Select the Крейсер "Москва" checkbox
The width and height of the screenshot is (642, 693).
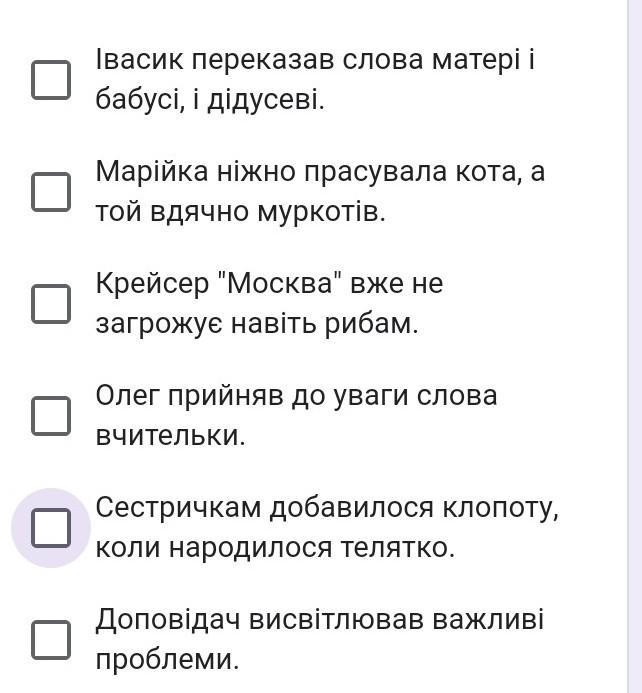point(51,303)
